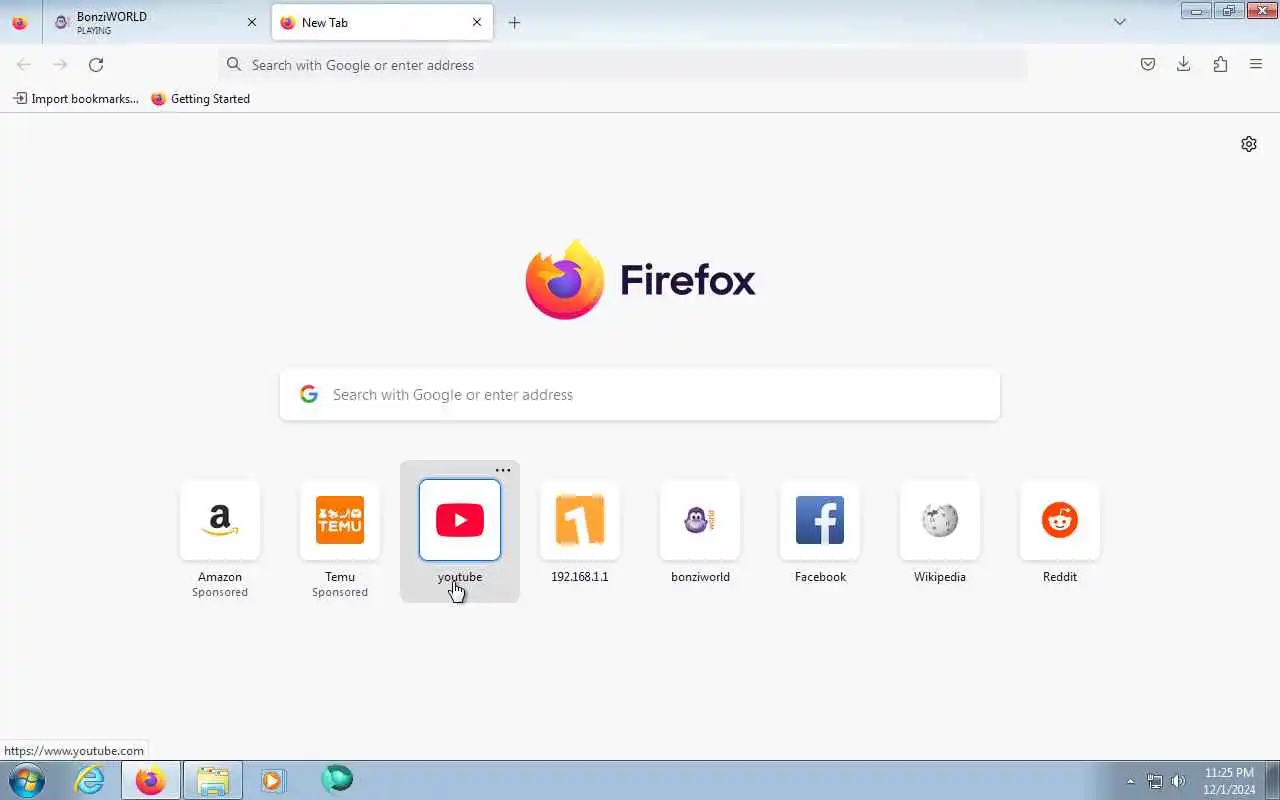
Task: Go forward one page
Action: click(60, 65)
